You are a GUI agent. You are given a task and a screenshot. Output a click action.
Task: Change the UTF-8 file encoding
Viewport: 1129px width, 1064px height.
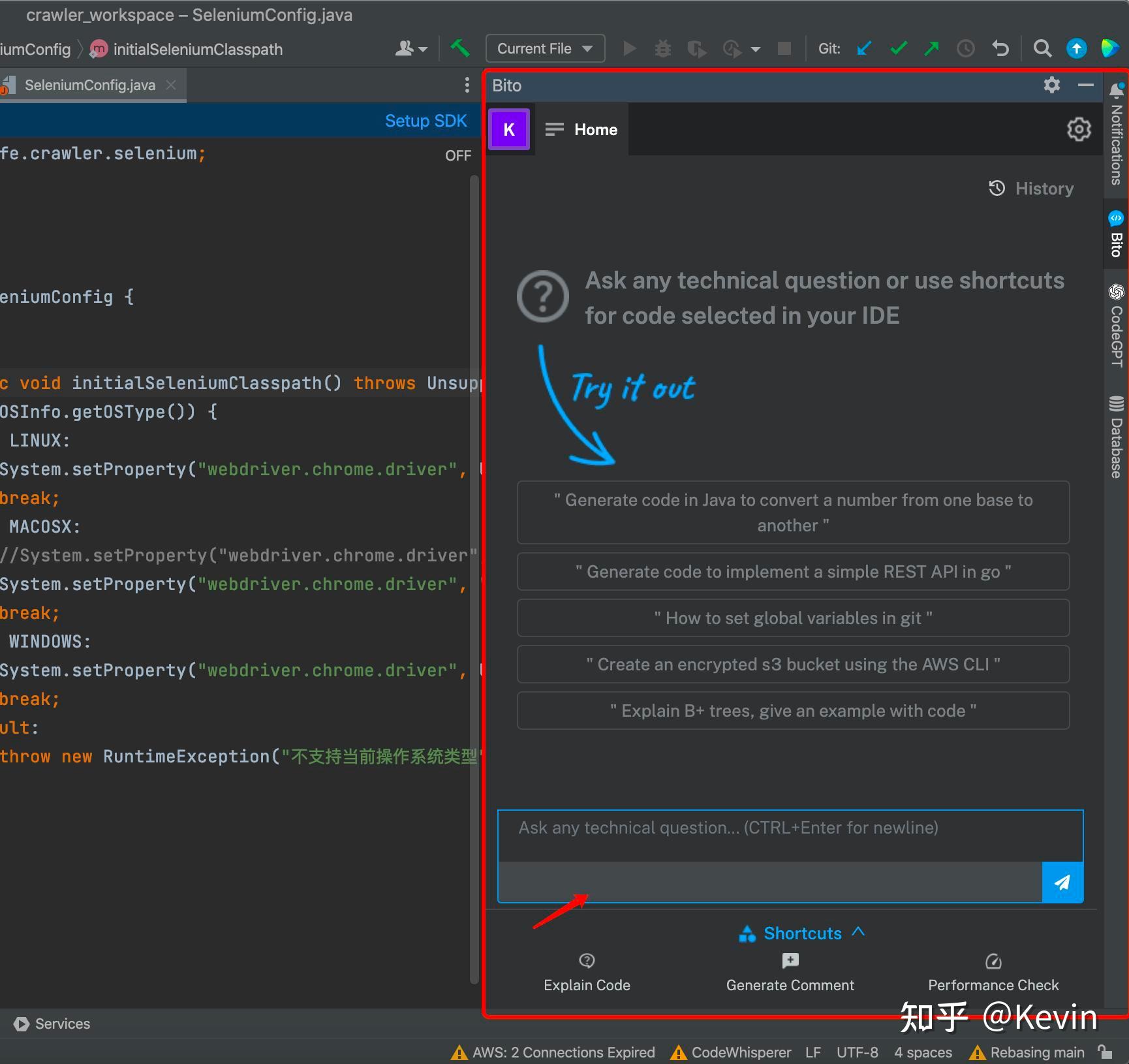coord(858,1052)
